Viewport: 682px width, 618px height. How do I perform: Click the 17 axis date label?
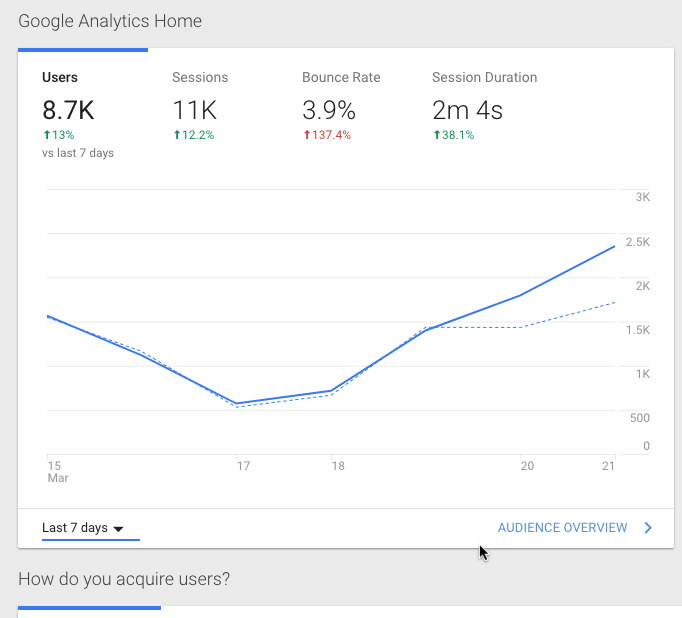[x=244, y=466]
